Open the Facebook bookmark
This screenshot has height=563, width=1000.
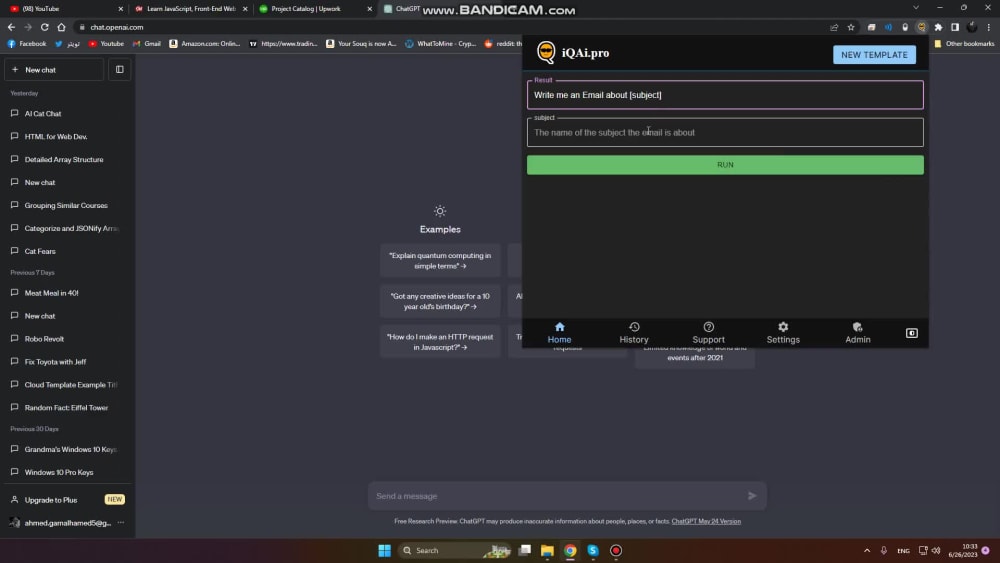pos(27,43)
